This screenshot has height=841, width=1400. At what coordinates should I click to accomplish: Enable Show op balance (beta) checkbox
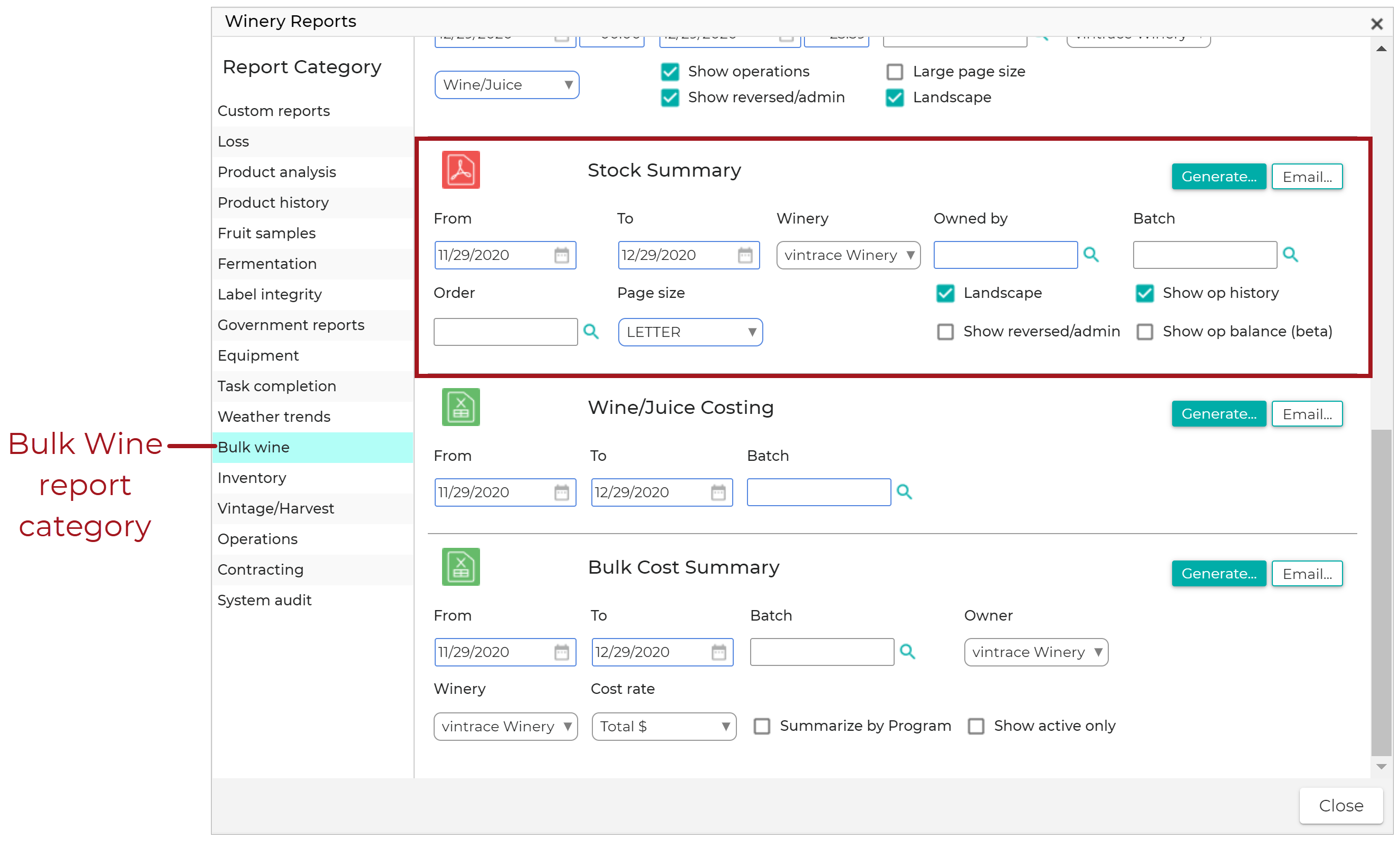1144,332
